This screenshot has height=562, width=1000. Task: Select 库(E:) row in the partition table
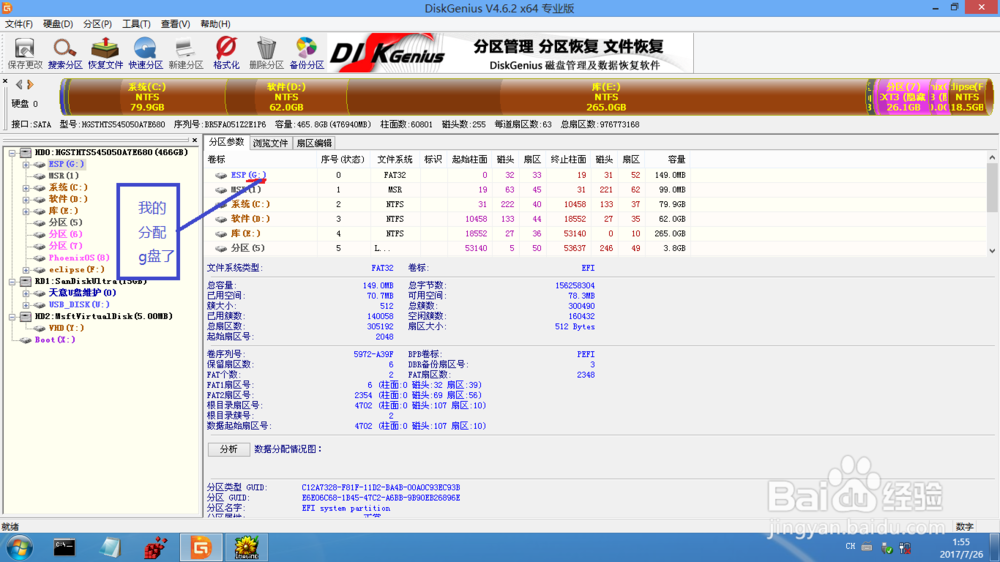[446, 233]
